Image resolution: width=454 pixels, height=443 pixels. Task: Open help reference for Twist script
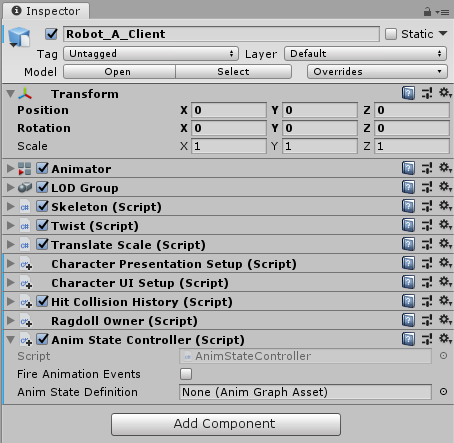pos(408,225)
